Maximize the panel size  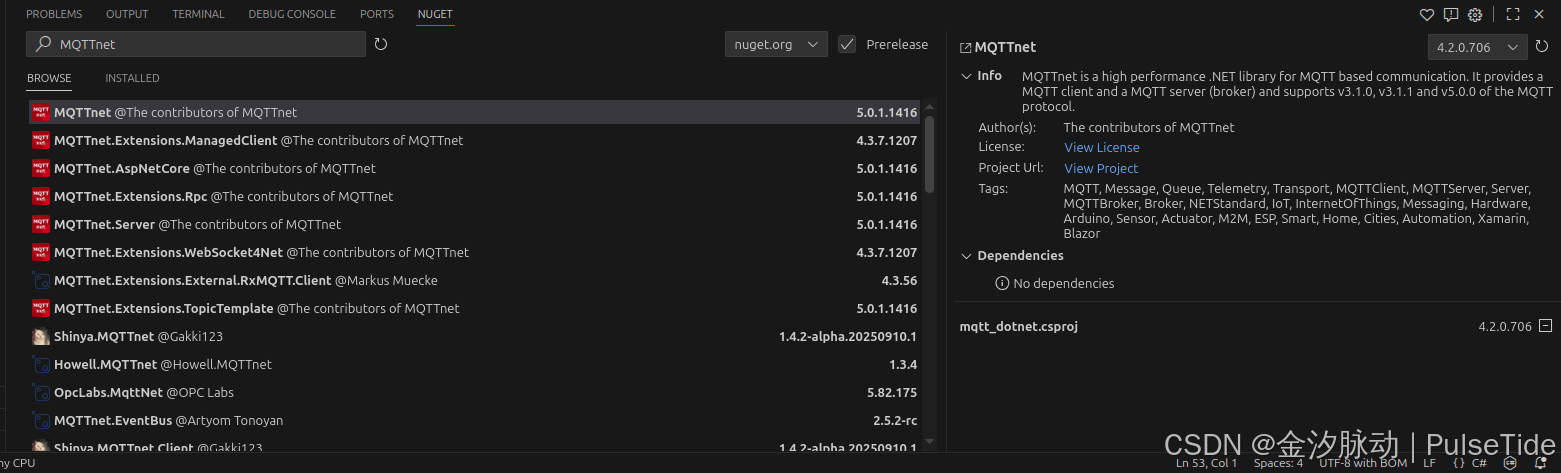pos(1513,15)
